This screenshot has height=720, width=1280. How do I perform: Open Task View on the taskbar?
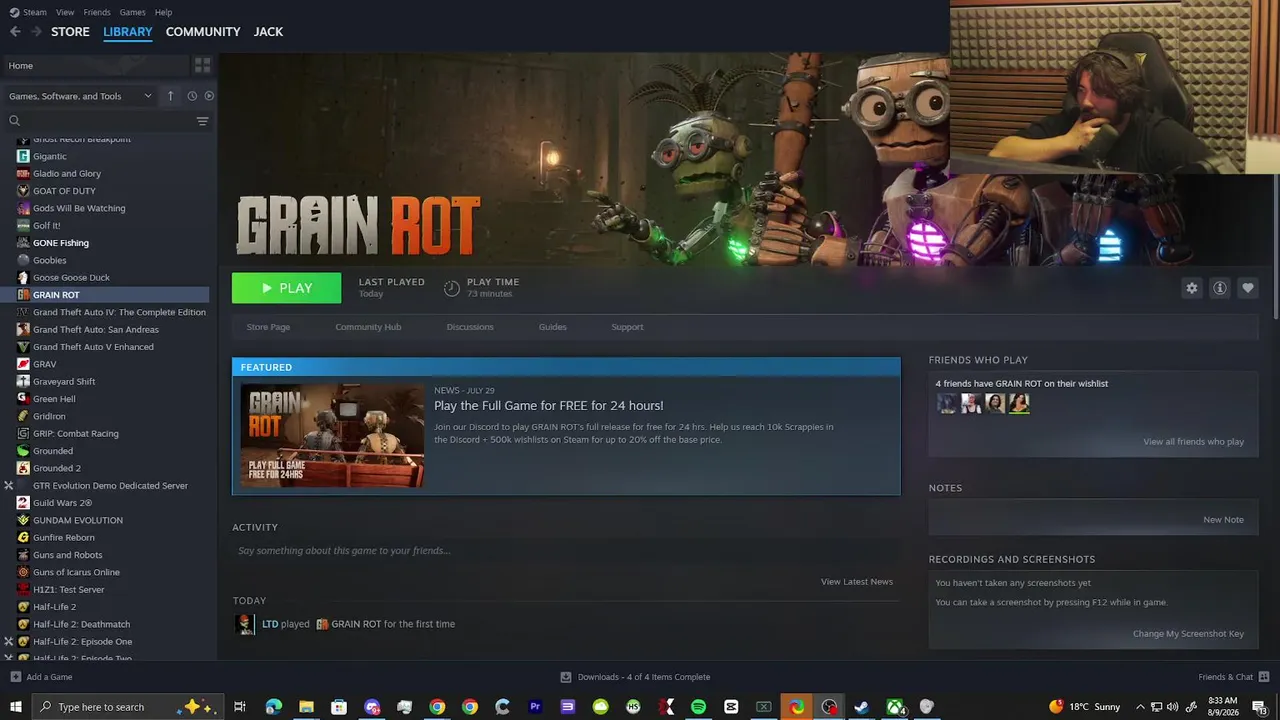point(240,707)
